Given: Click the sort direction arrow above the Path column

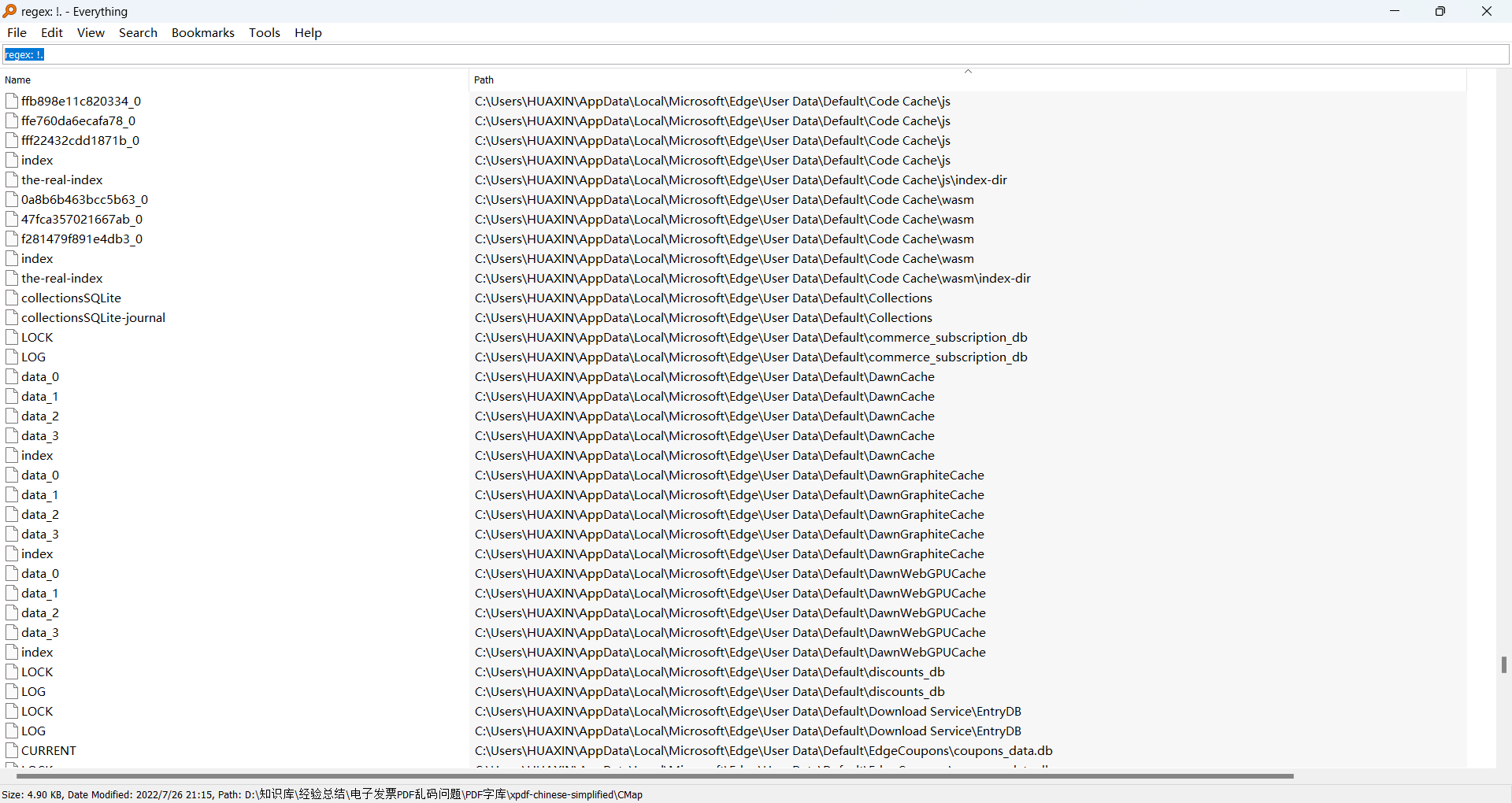Looking at the screenshot, I should [x=968, y=72].
